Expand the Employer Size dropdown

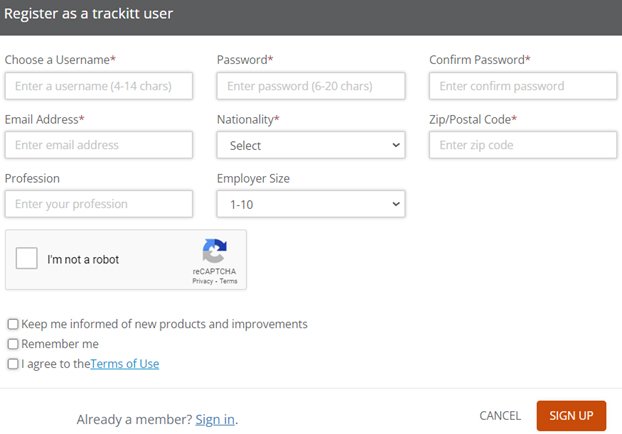tap(311, 204)
